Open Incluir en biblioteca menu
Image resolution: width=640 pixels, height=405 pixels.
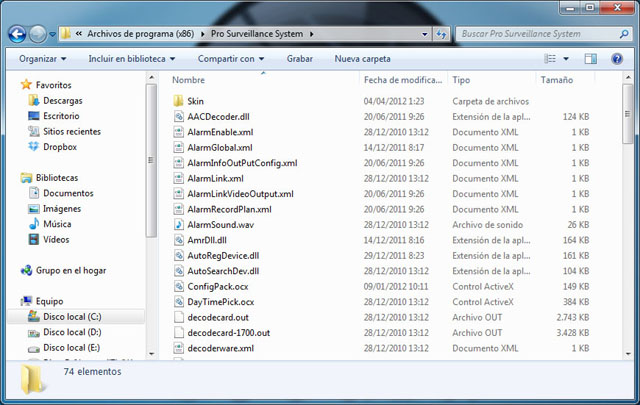tap(132, 59)
